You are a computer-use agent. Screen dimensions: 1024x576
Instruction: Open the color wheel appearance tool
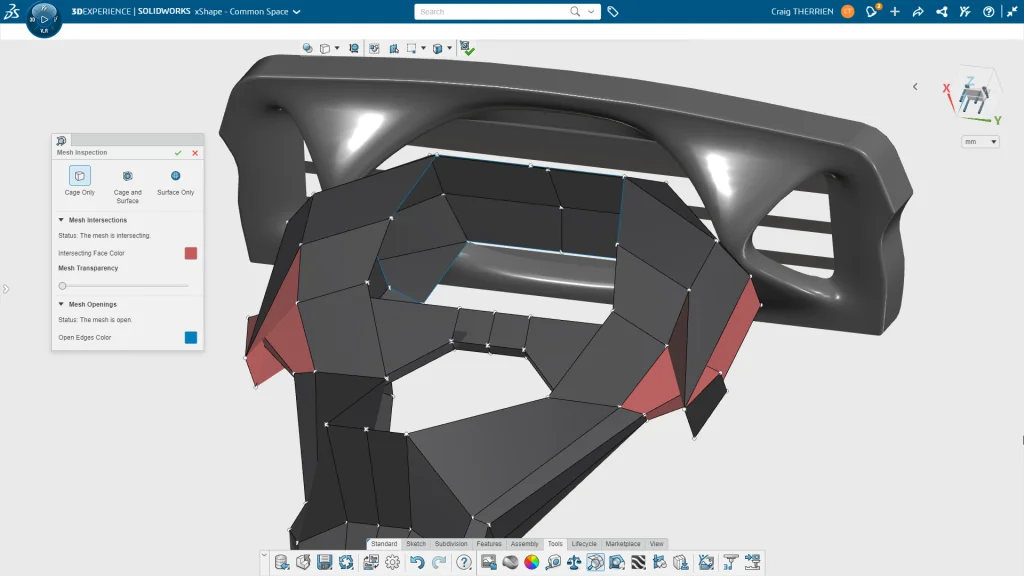532,562
